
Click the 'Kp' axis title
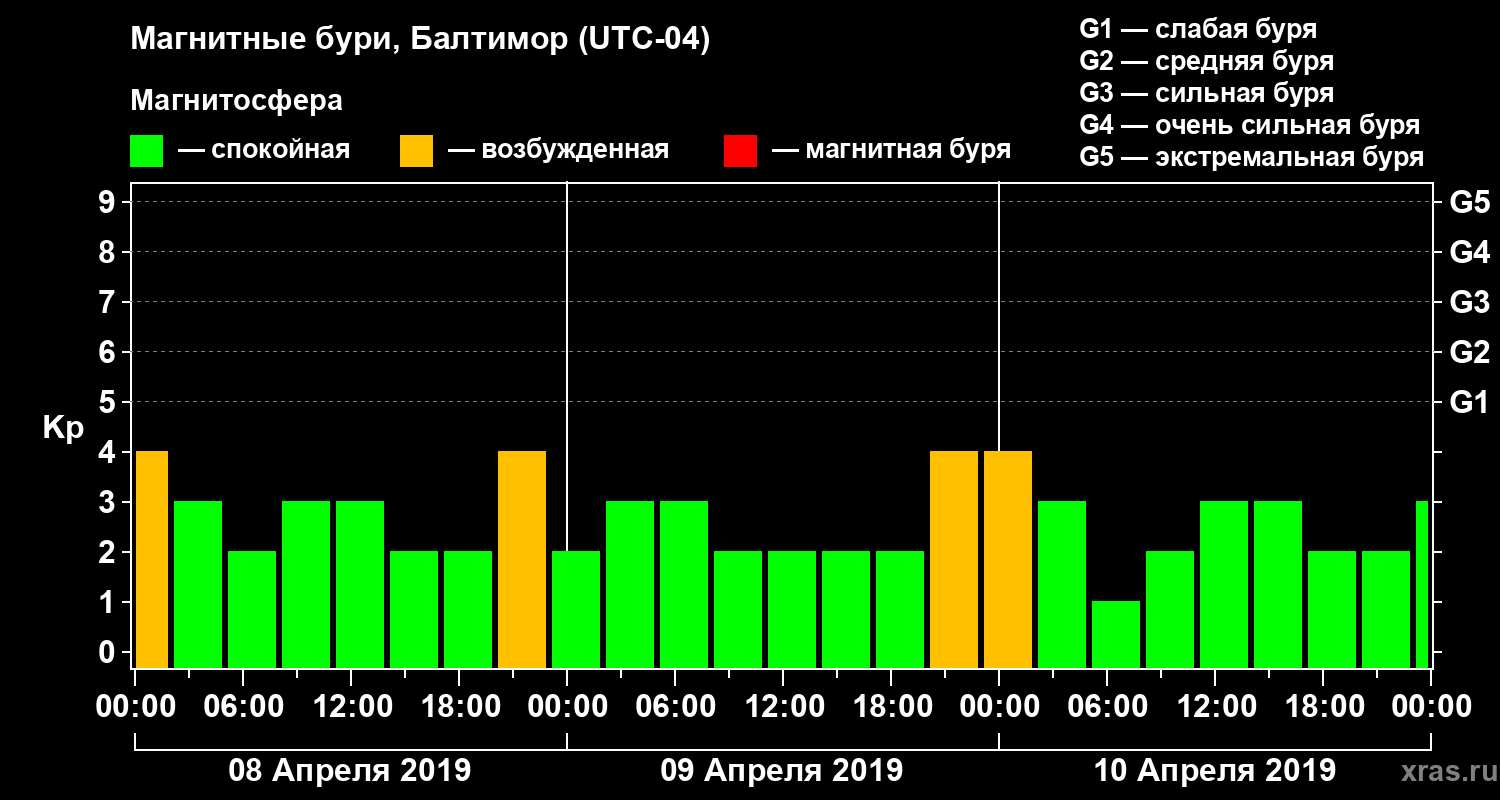(63, 428)
